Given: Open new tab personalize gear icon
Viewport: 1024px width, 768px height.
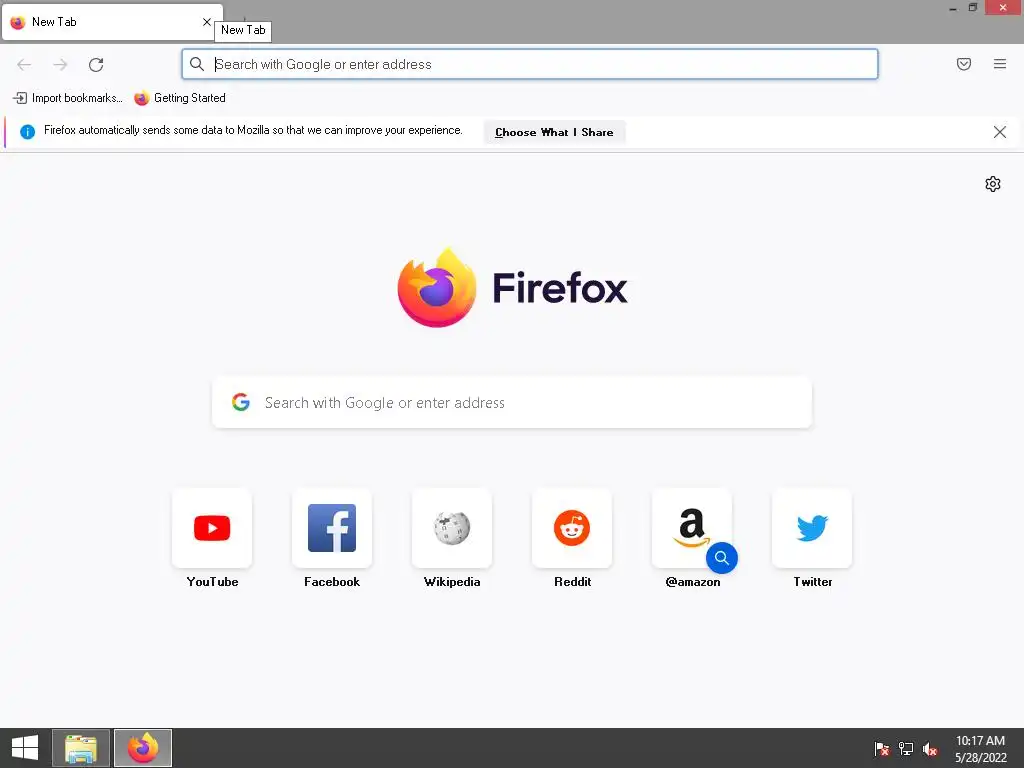Looking at the screenshot, I should click(993, 184).
